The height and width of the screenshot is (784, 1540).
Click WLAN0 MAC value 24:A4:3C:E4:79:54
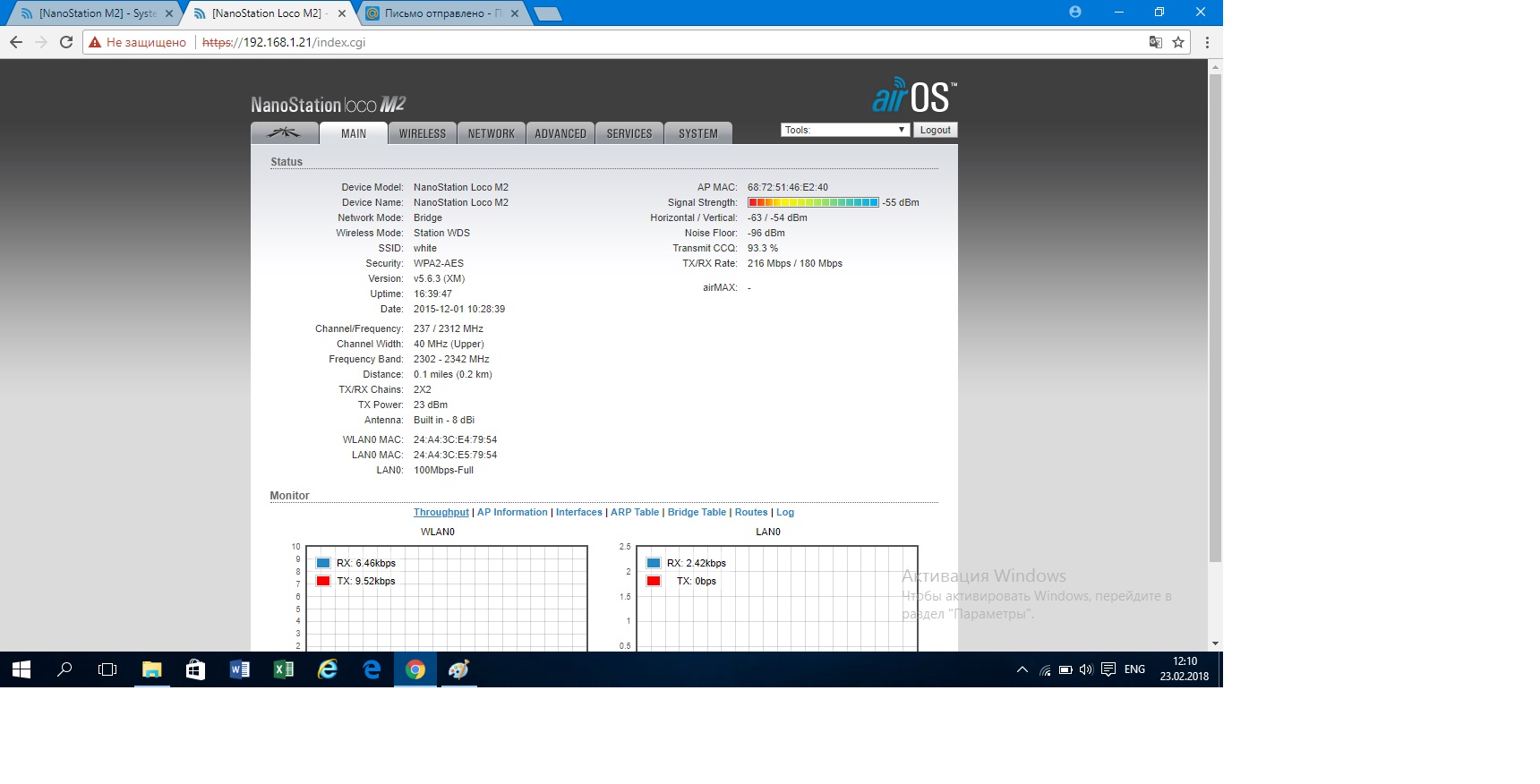[x=455, y=439]
